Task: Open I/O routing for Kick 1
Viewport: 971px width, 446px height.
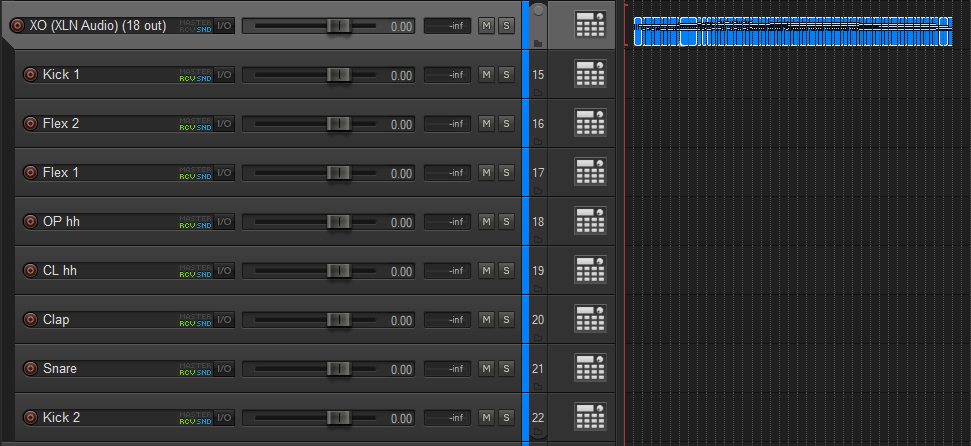Action: (224, 75)
